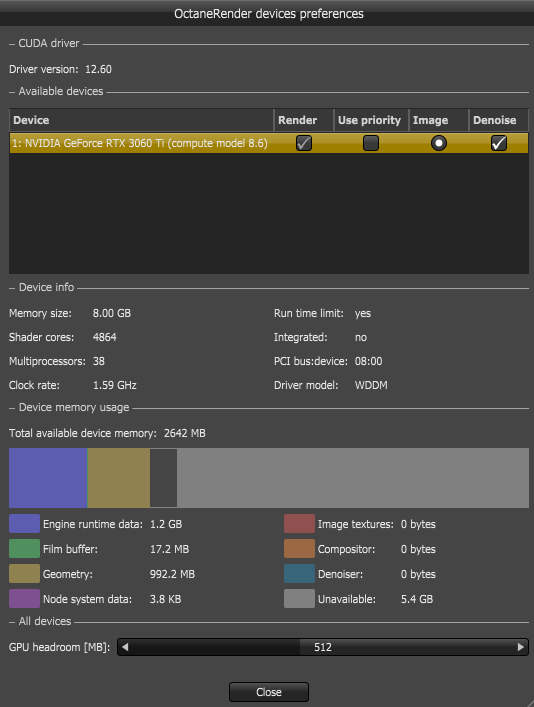The width and height of the screenshot is (534, 707).
Task: Click the 1.2 GB engine runtime value
Action: (x=166, y=524)
